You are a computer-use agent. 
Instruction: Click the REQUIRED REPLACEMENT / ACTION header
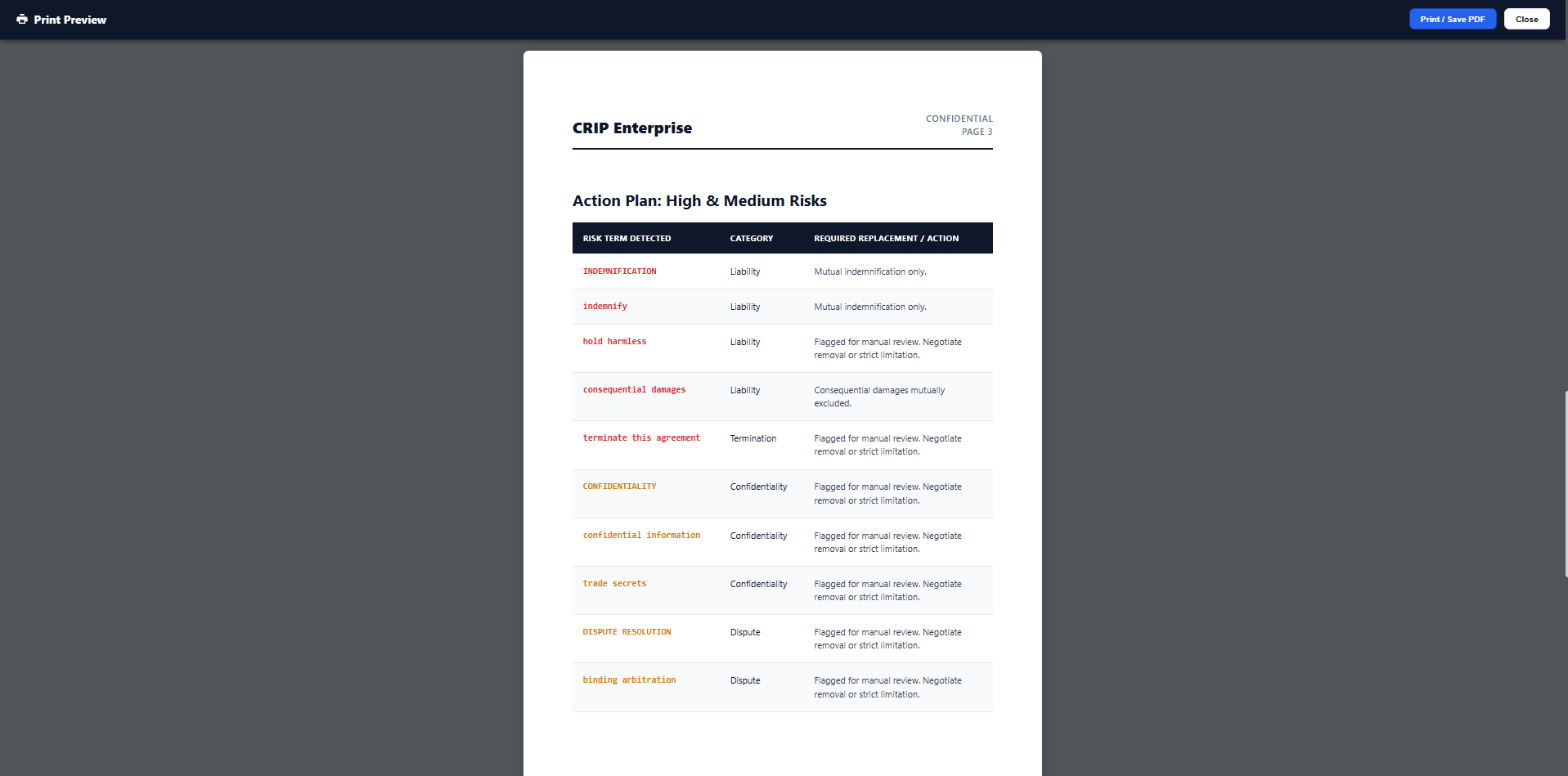886,238
